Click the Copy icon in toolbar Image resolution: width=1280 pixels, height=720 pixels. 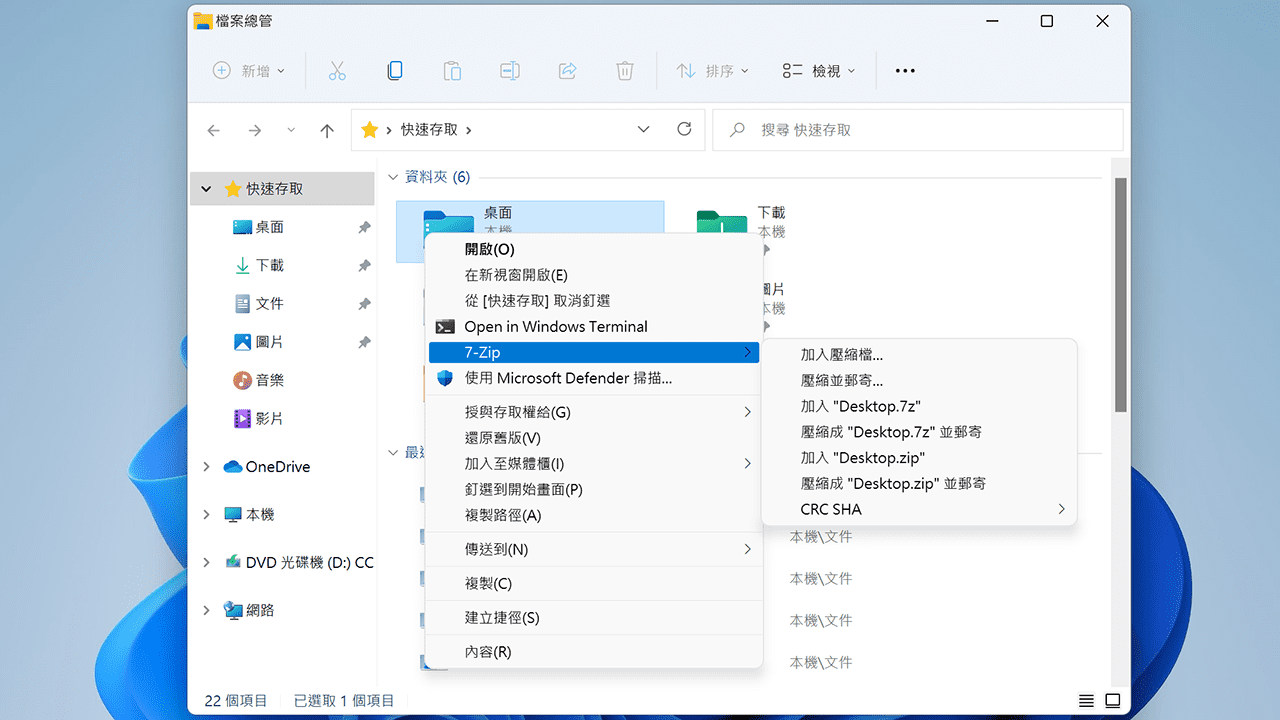tap(395, 71)
